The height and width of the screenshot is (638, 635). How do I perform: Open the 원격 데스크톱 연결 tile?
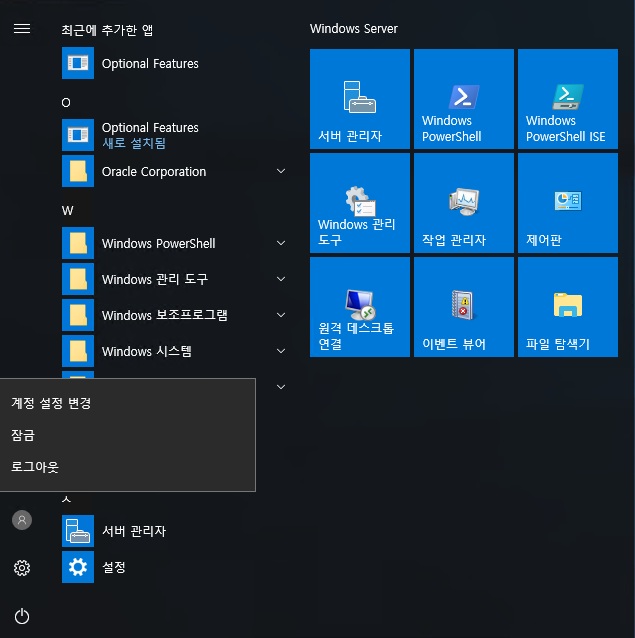click(360, 307)
